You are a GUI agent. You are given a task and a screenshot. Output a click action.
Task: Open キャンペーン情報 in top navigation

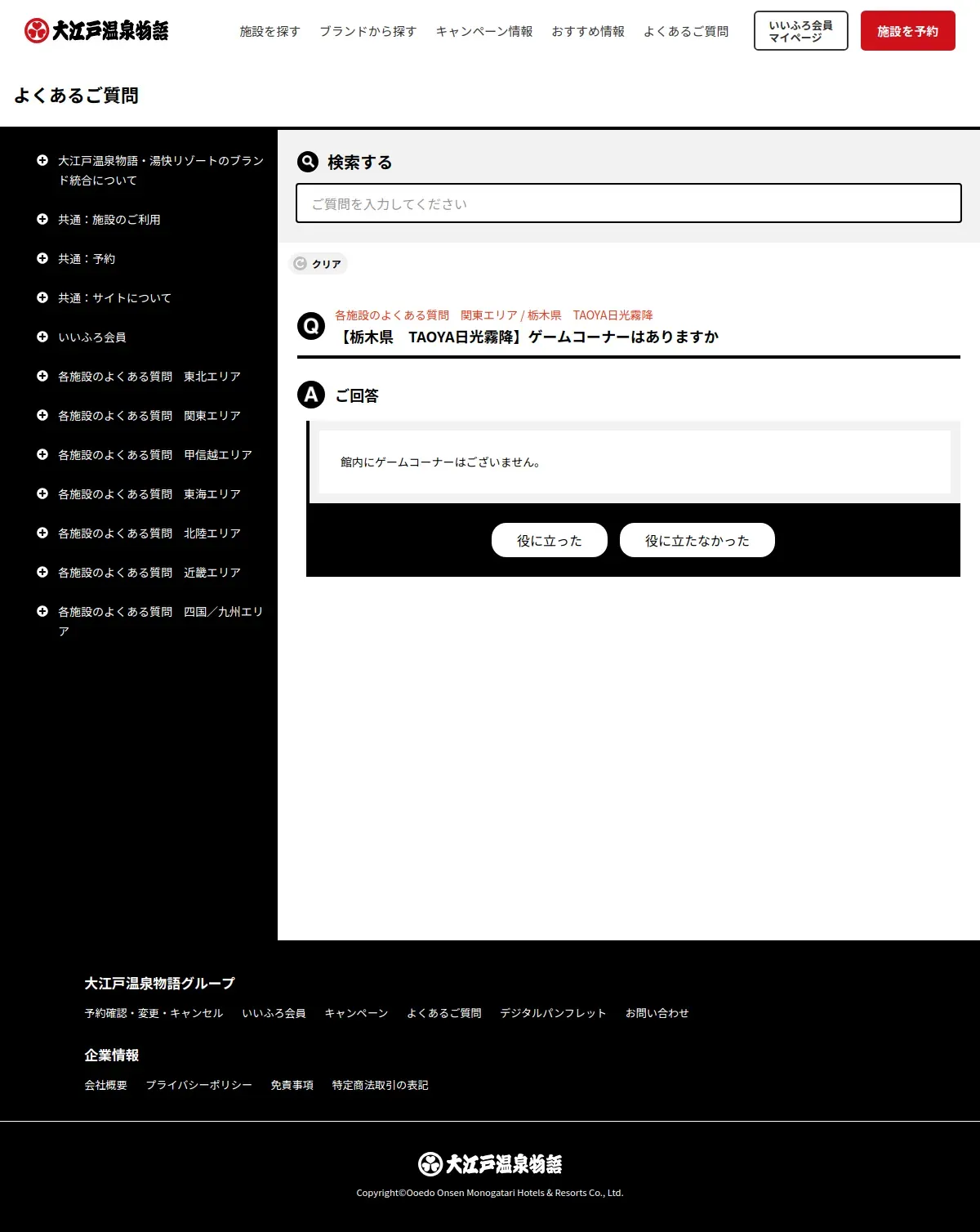pos(484,31)
